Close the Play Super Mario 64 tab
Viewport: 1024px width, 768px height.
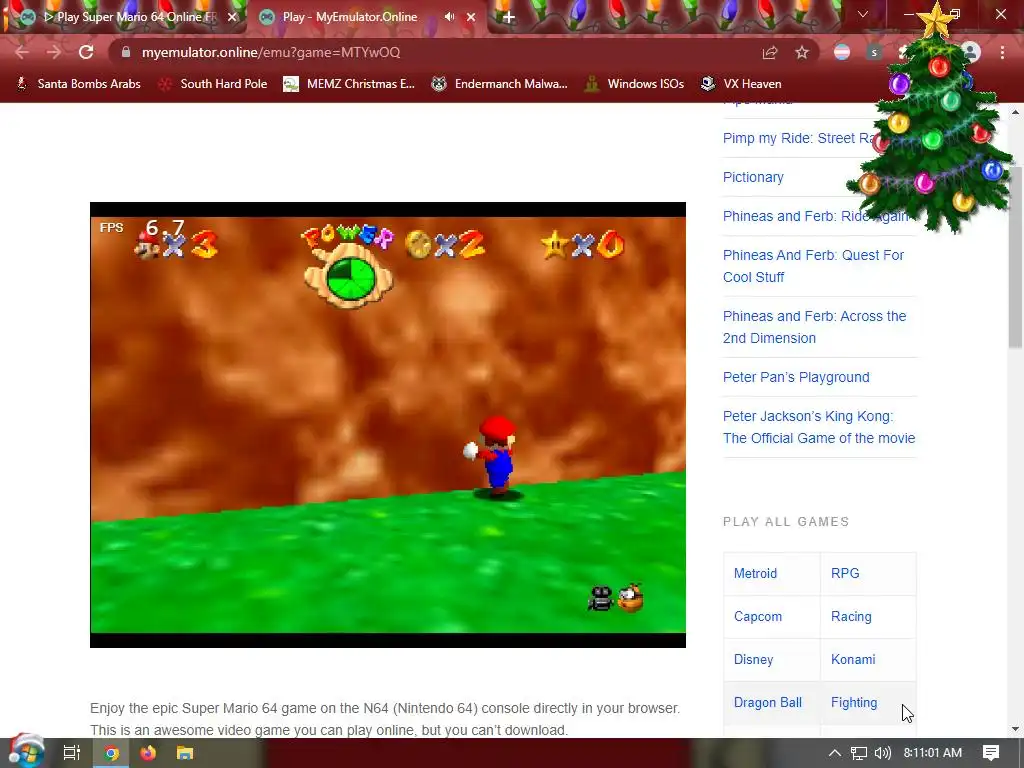[232, 17]
